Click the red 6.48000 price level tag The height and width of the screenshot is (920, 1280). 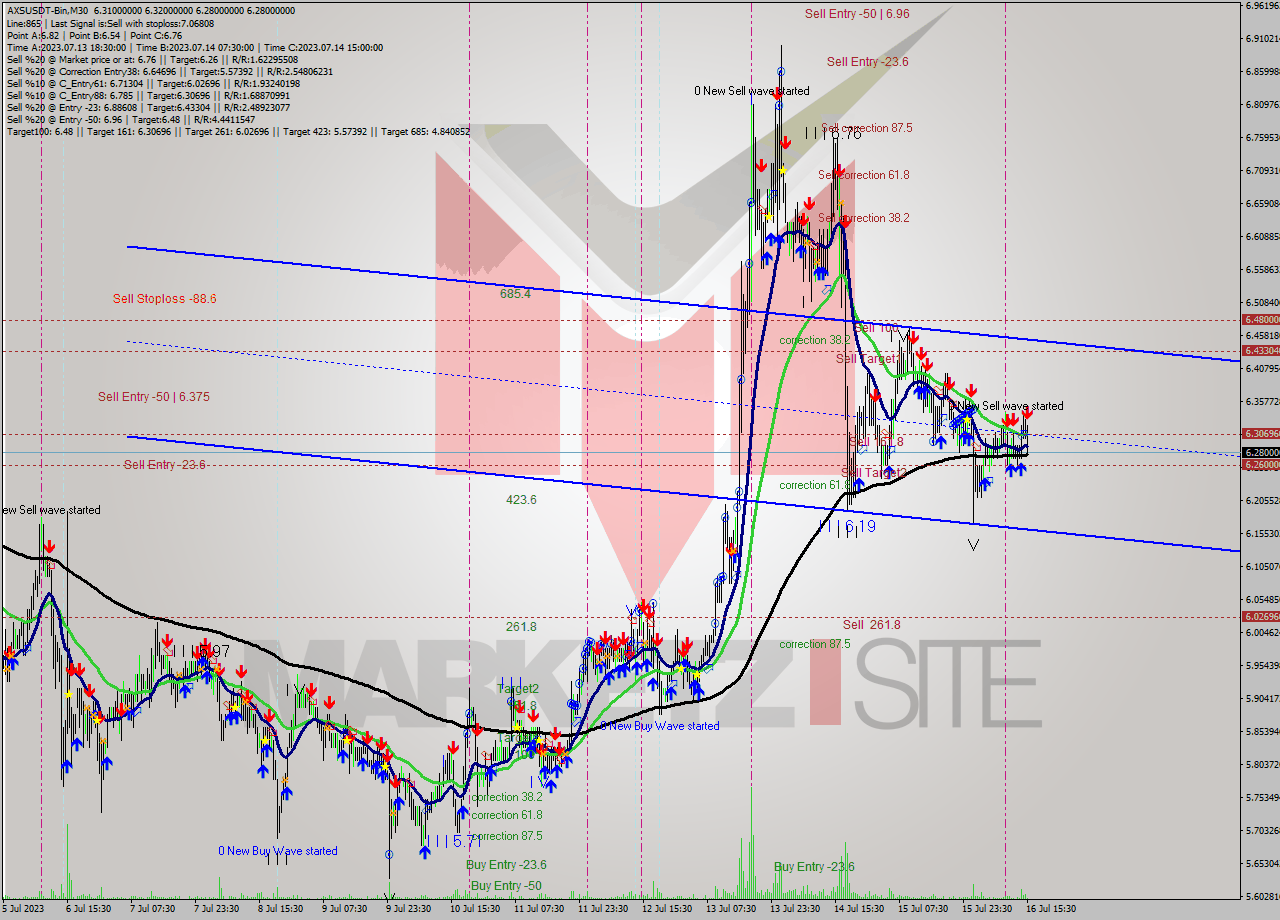[1260, 320]
